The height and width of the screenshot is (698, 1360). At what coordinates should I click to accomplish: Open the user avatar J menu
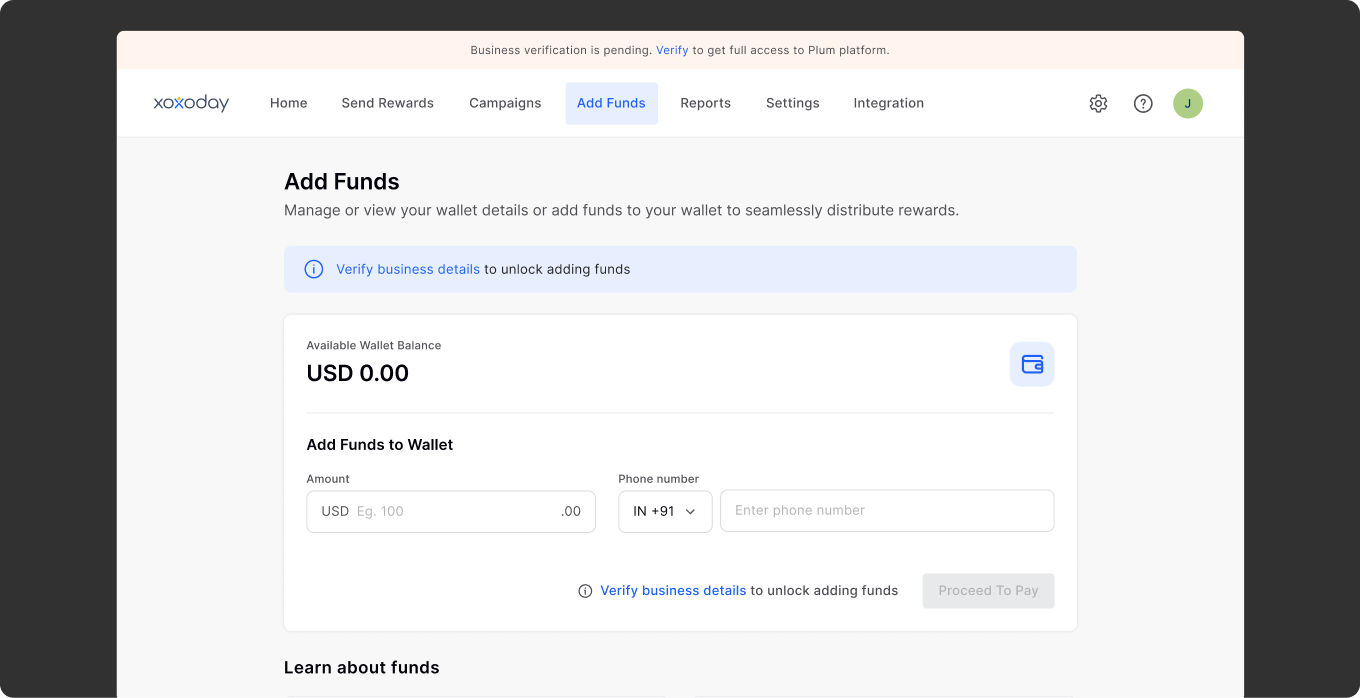click(1188, 103)
